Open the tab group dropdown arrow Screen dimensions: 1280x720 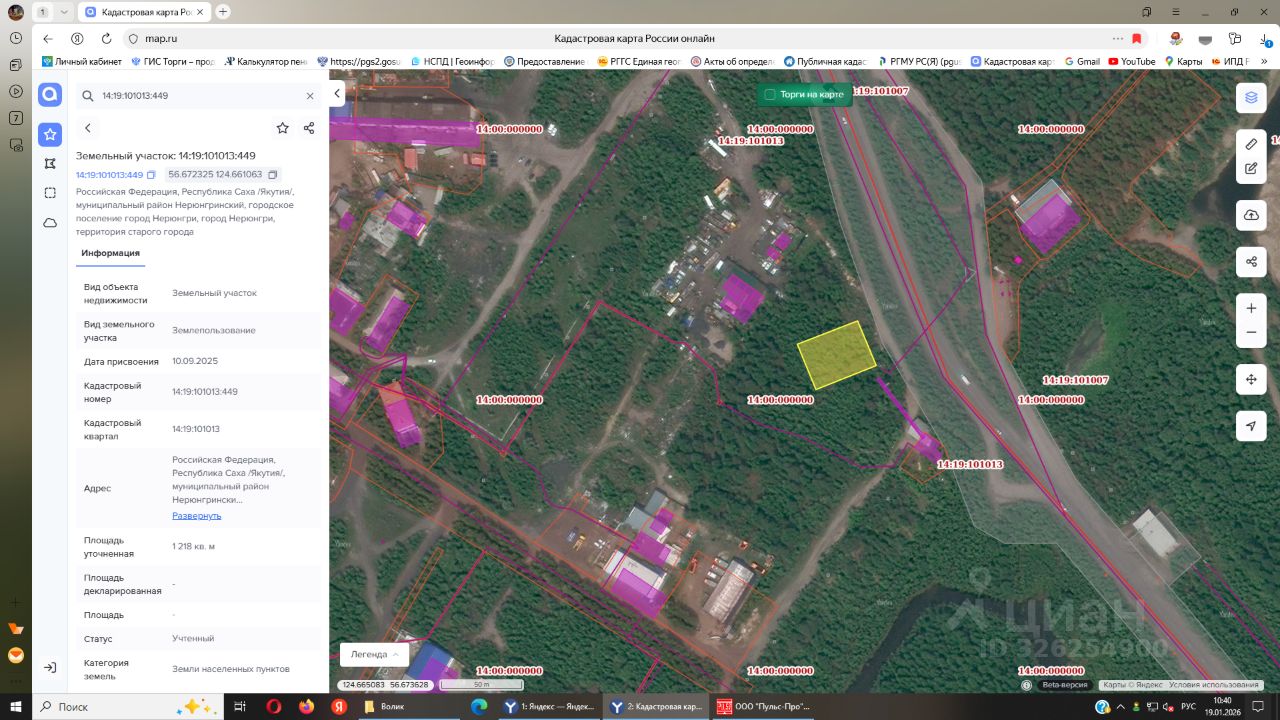point(64,11)
